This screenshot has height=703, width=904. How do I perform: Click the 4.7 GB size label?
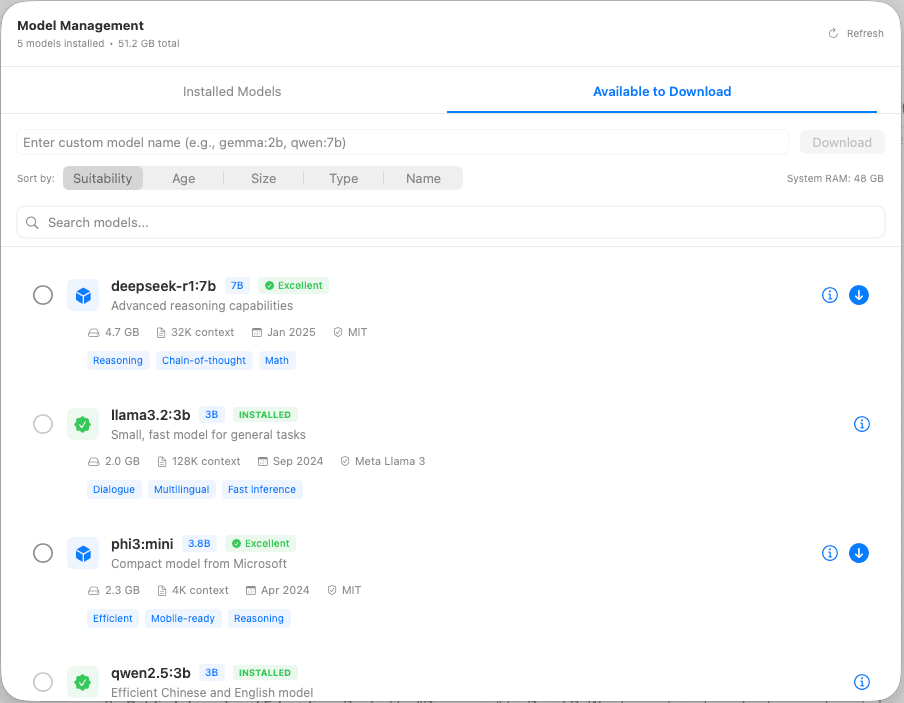114,332
